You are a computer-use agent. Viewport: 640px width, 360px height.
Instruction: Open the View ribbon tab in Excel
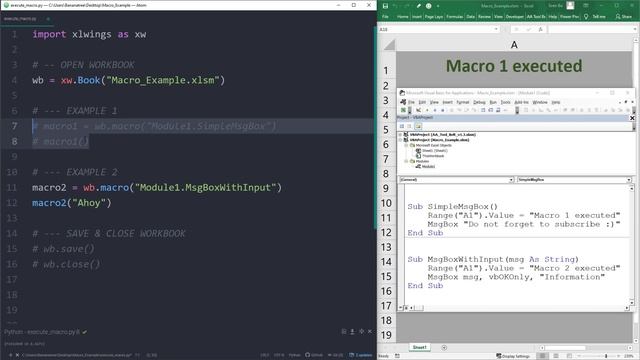tap(498, 17)
